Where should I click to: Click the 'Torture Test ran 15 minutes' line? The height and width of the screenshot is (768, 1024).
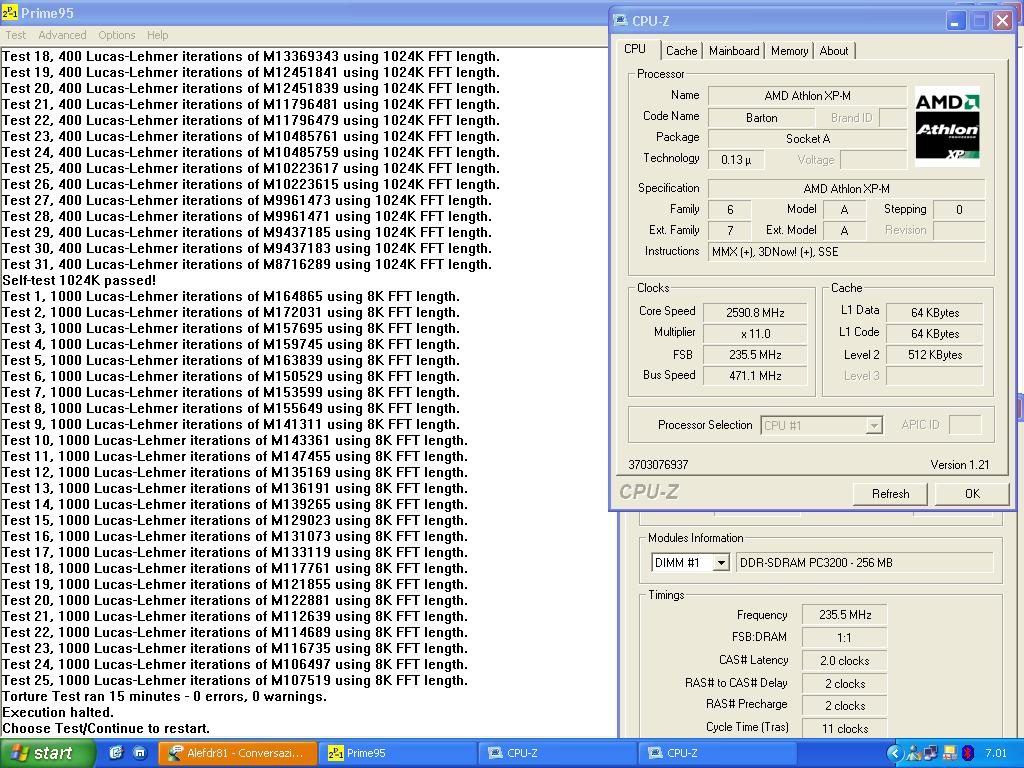pyautogui.click(x=165, y=696)
